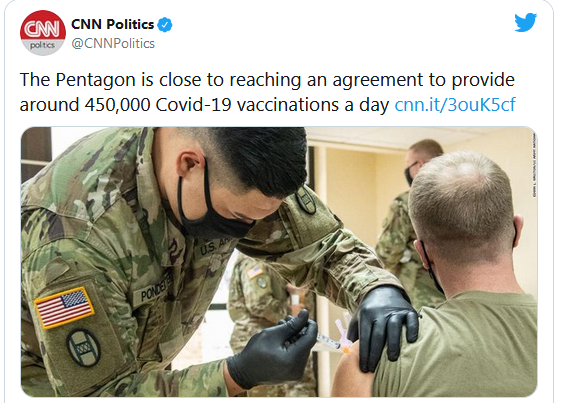Click the PONDER name tape on uniform
The height and width of the screenshot is (403, 578).
click(156, 289)
